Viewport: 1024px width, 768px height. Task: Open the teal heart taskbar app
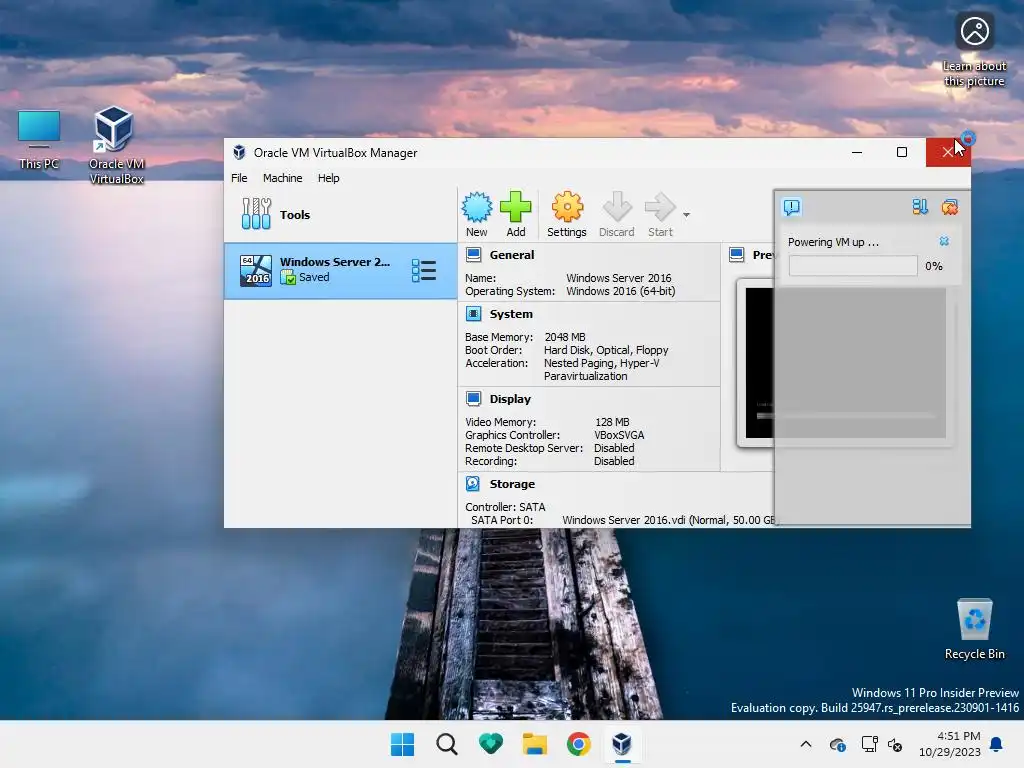tap(490, 744)
